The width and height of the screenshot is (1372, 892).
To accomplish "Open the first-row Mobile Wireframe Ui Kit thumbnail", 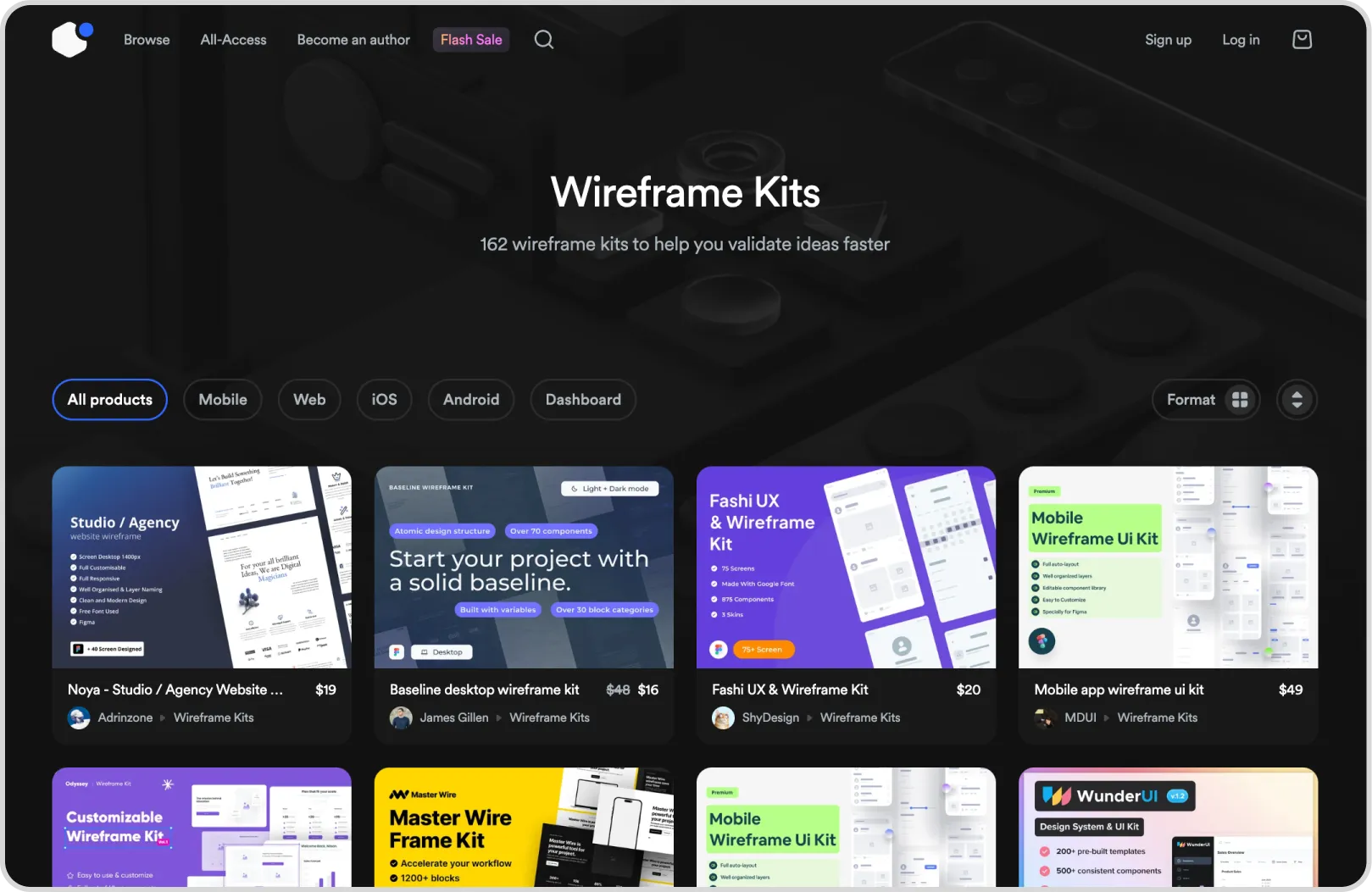I will (x=1168, y=568).
